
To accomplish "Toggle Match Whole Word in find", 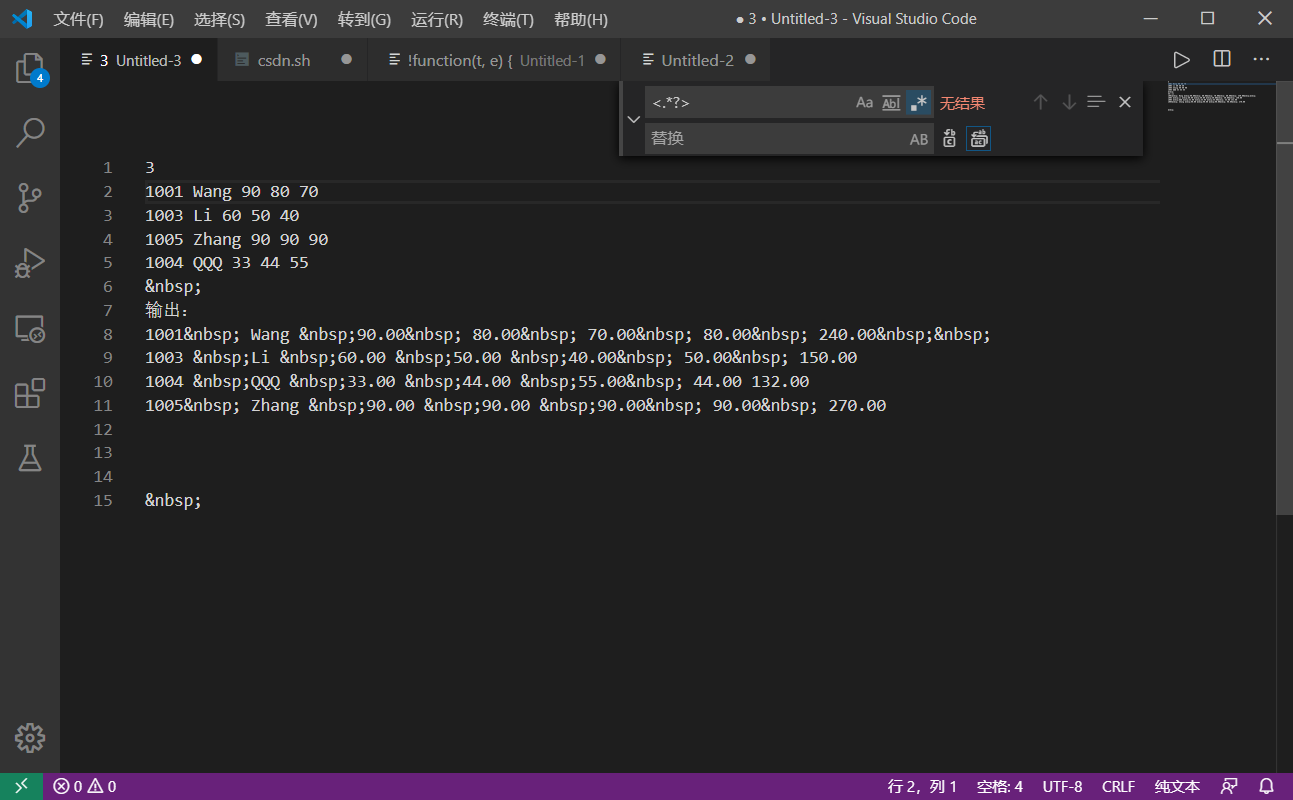I will point(891,102).
